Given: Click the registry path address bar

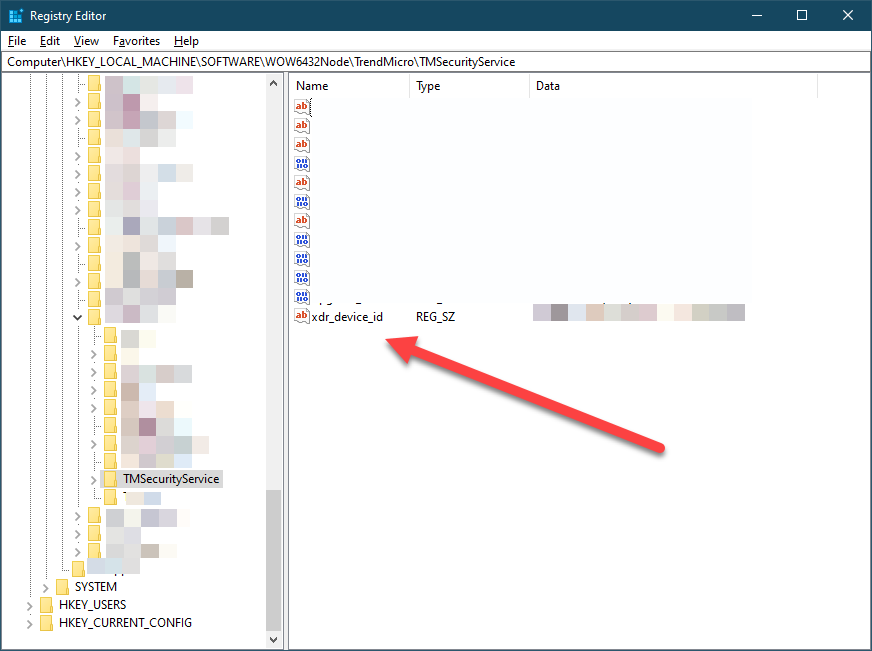Looking at the screenshot, I should click(x=435, y=62).
